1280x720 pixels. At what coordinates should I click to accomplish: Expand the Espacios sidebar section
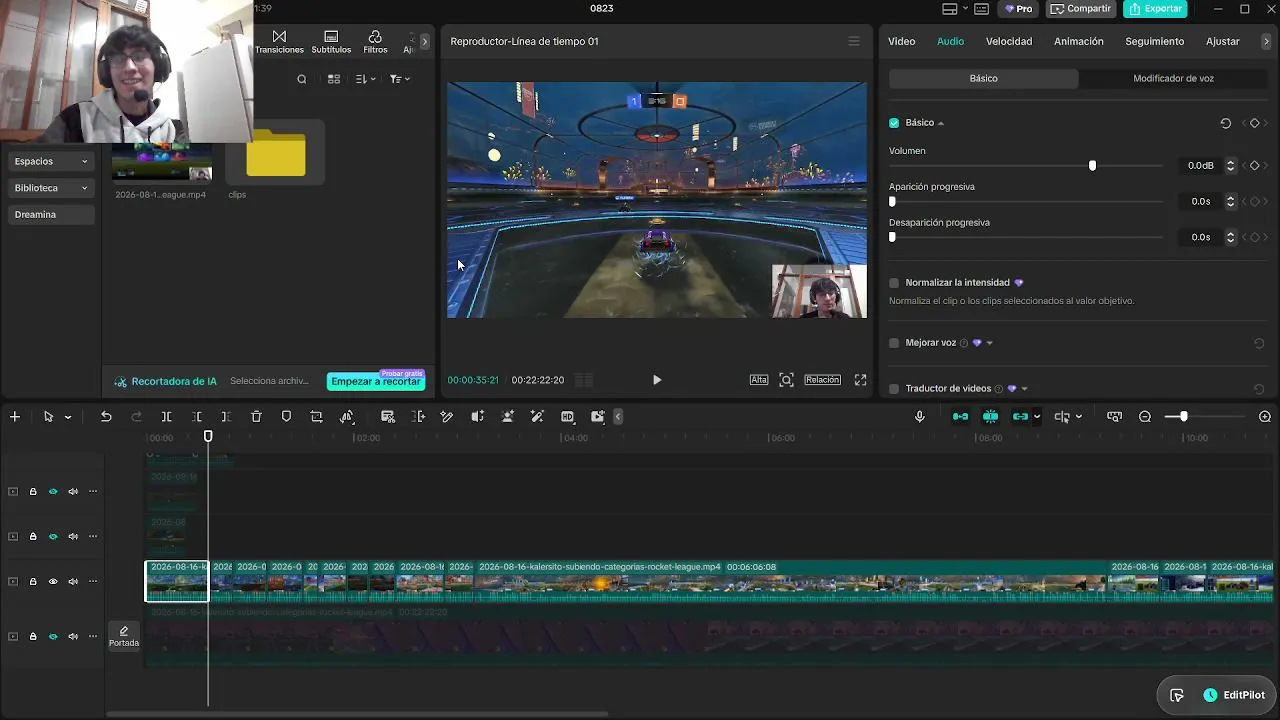click(x=51, y=161)
